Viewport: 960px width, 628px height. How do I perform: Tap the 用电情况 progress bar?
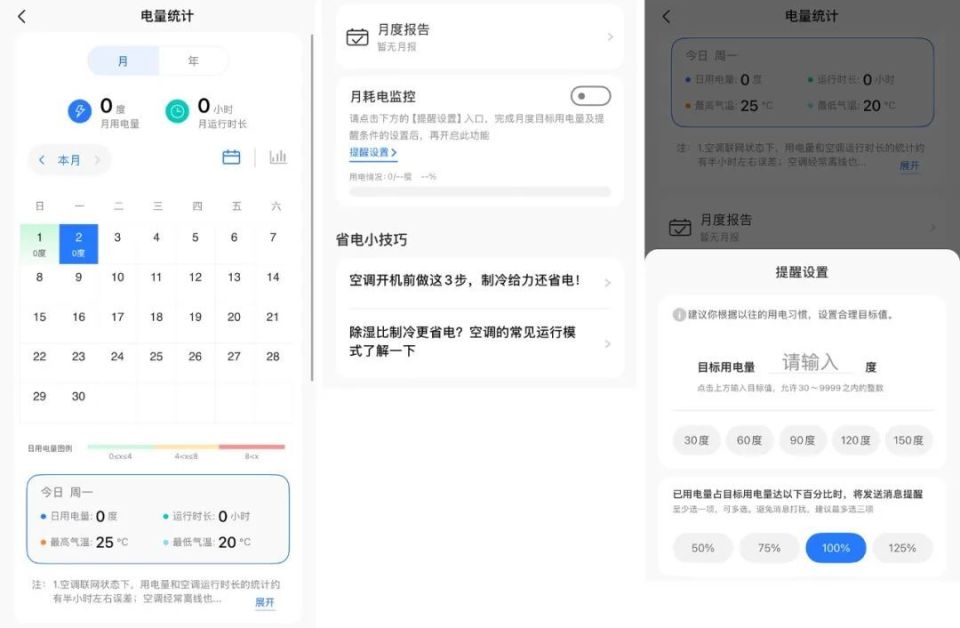(x=479, y=192)
